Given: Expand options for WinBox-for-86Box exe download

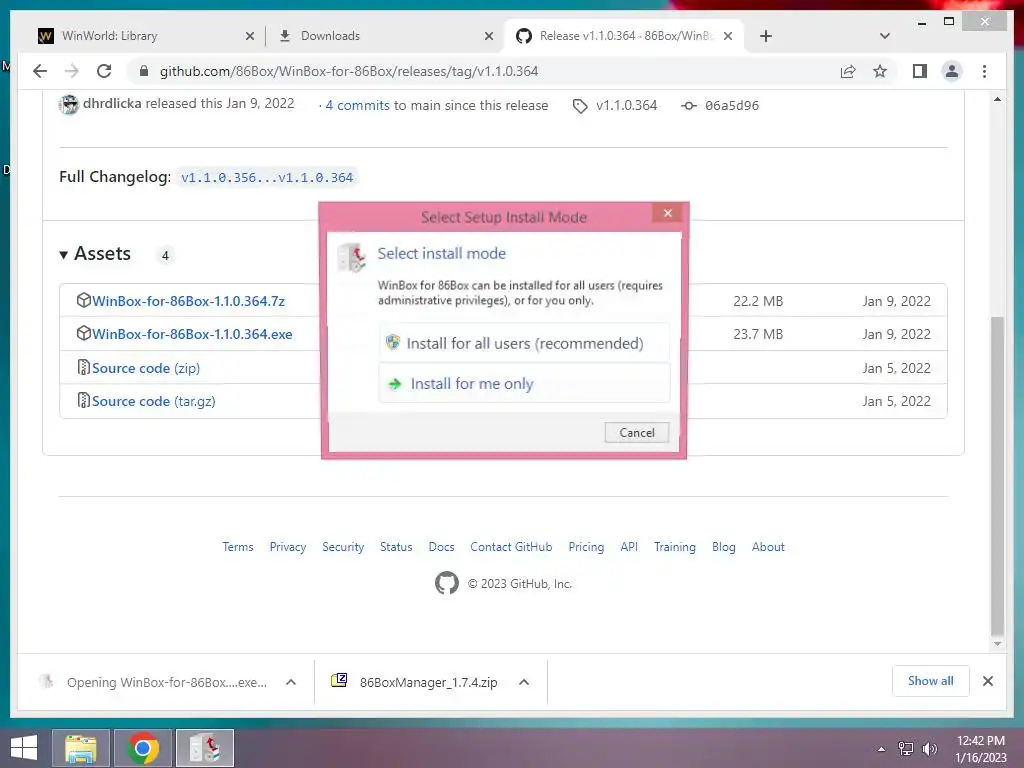Looking at the screenshot, I should (x=291, y=682).
